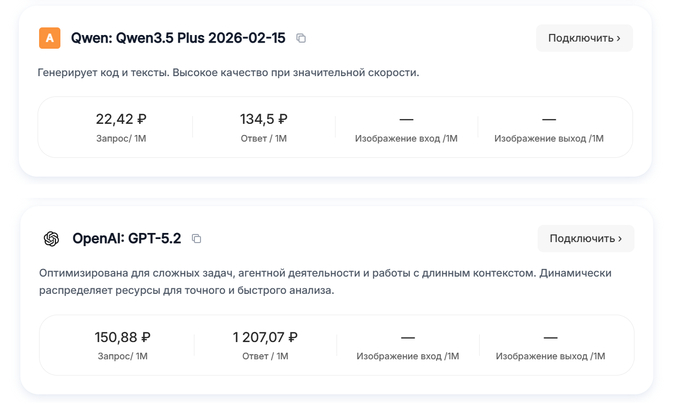This screenshot has height=406, width=700.
Task: Select the 150,88 ₽ request price
Action: (x=122, y=338)
